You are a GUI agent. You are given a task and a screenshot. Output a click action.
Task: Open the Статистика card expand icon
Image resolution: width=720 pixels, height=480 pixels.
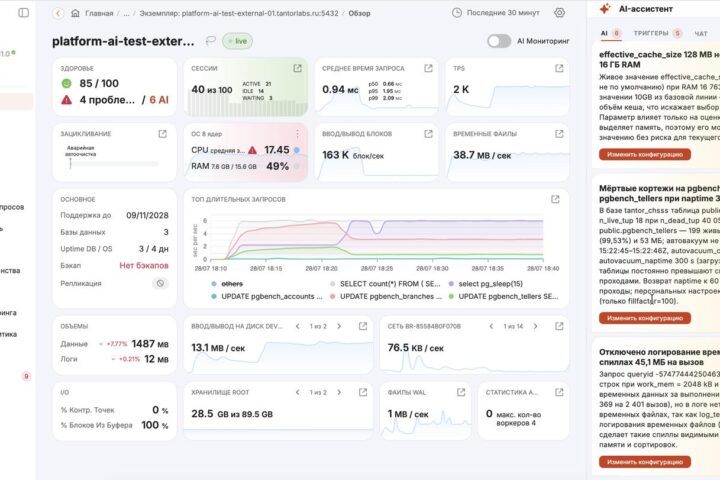pos(559,392)
